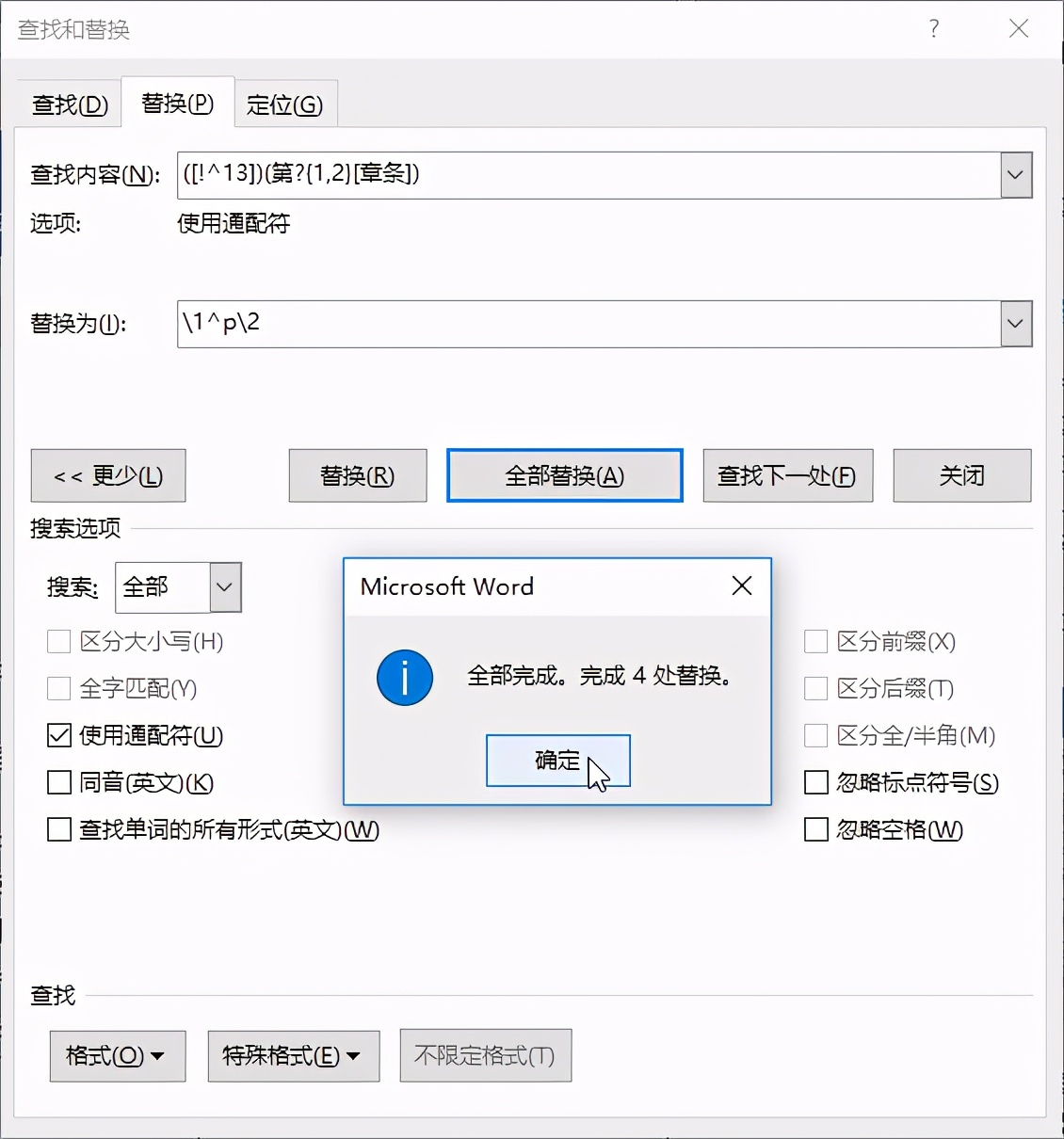Open the 替换为 history dropdown
Image resolution: width=1064 pixels, height=1139 pixels.
click(1014, 323)
